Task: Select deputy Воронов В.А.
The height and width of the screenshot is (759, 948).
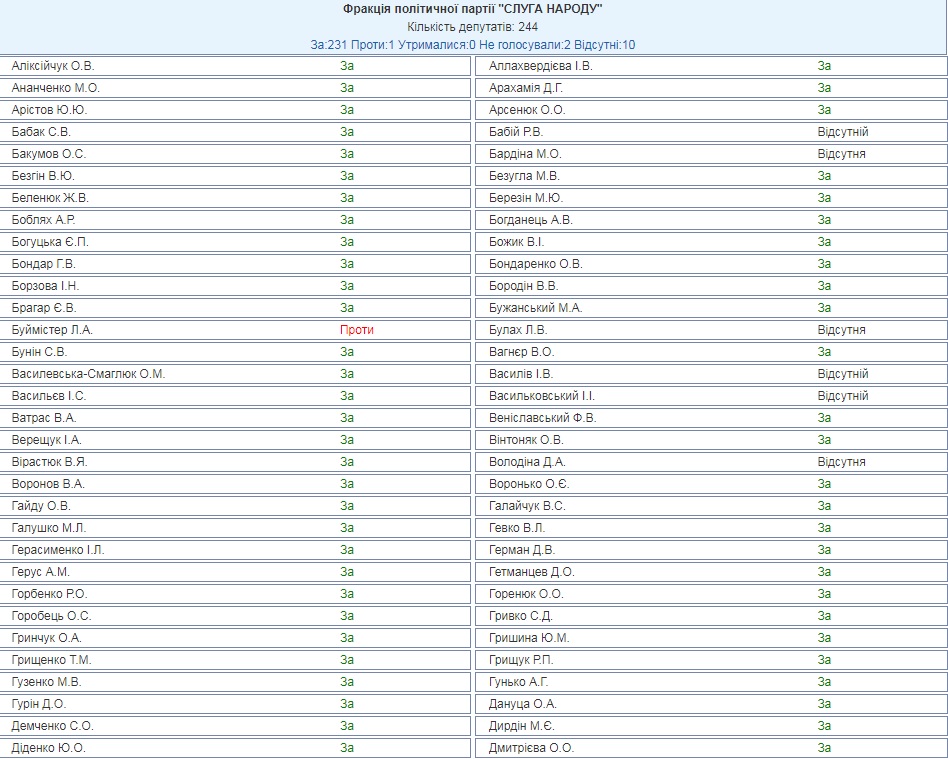Action: click(48, 484)
